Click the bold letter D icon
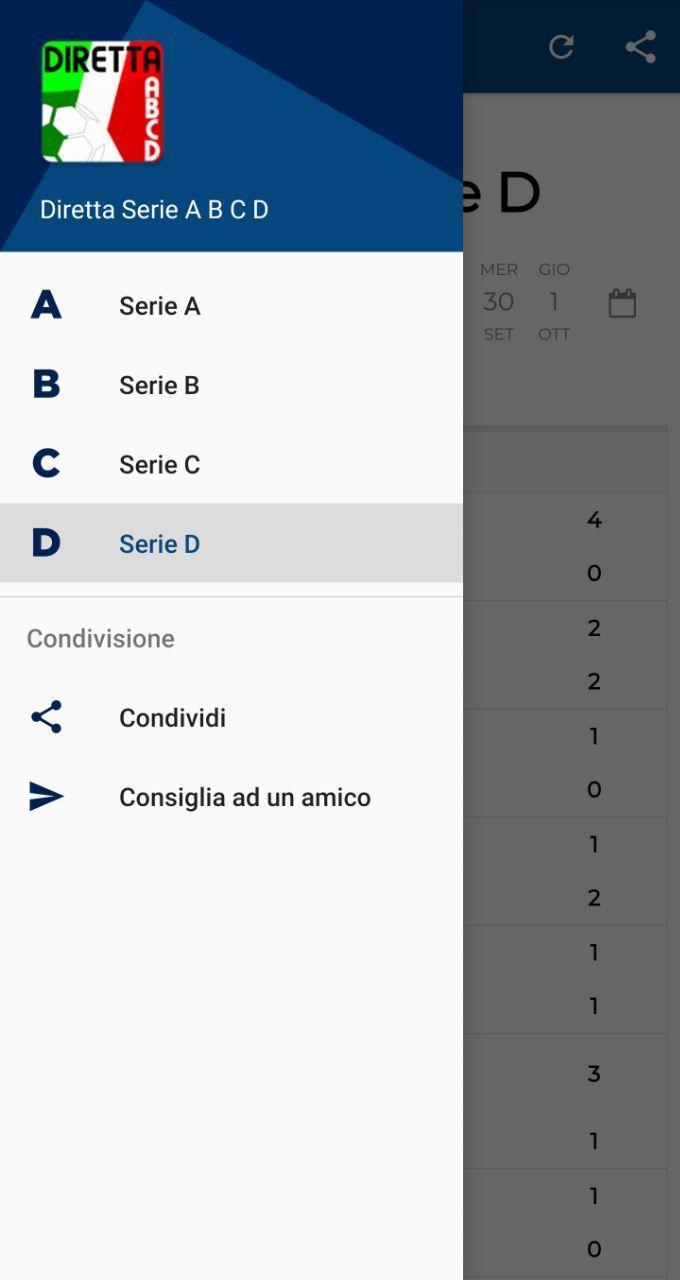 [x=46, y=543]
